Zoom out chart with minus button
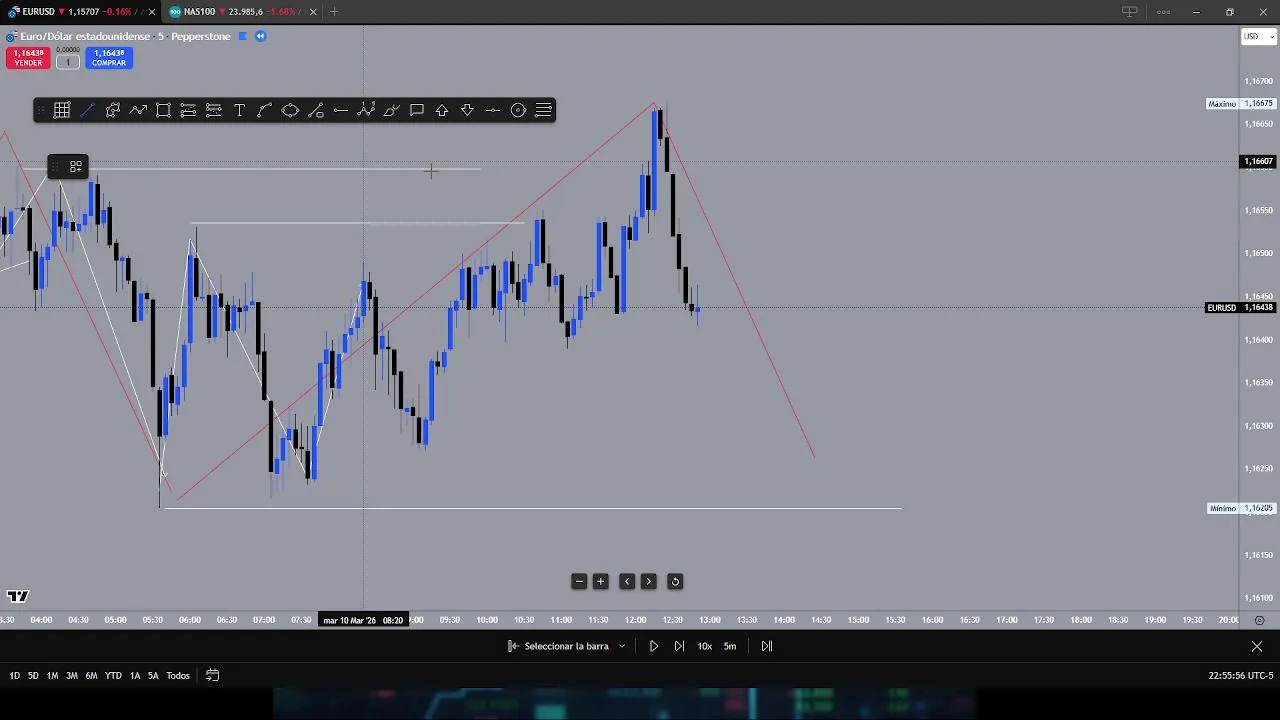This screenshot has height=720, width=1280. coord(578,581)
